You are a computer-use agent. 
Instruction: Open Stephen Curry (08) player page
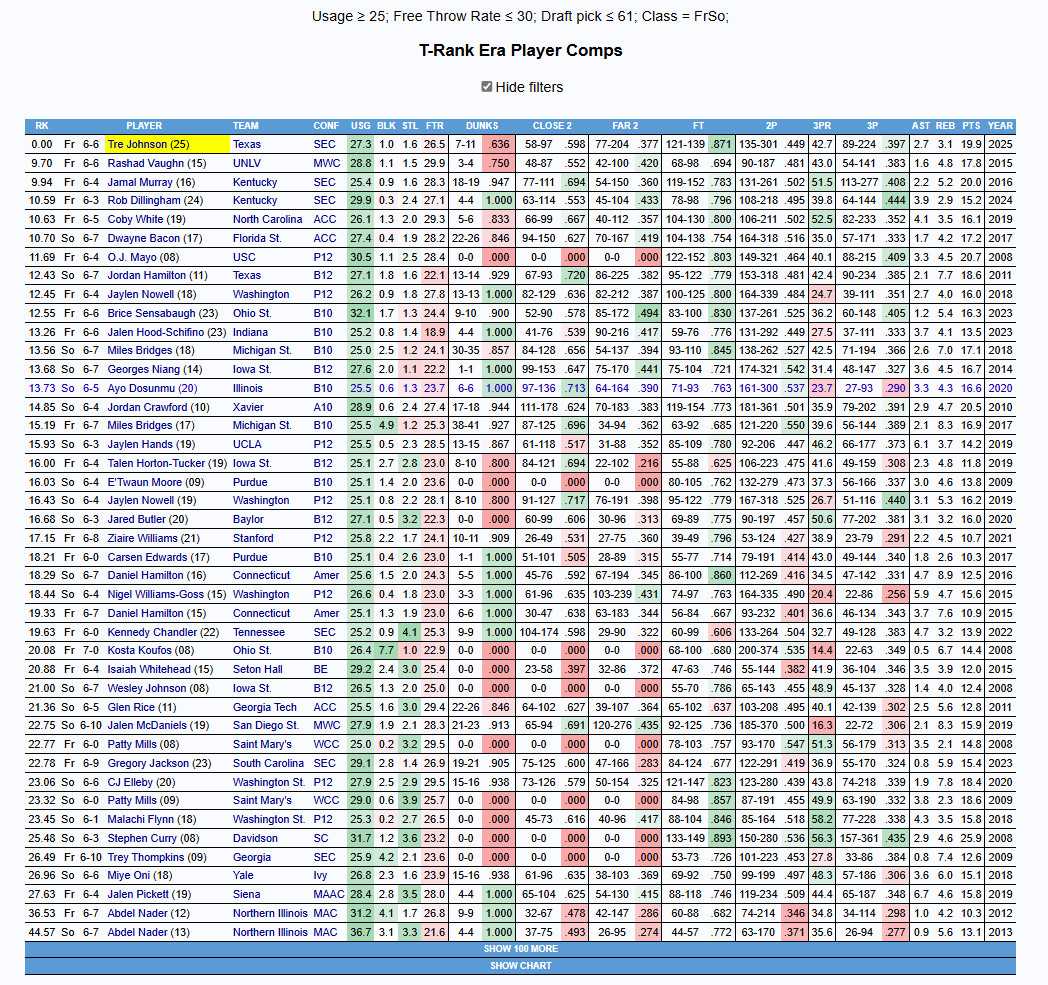tap(153, 838)
